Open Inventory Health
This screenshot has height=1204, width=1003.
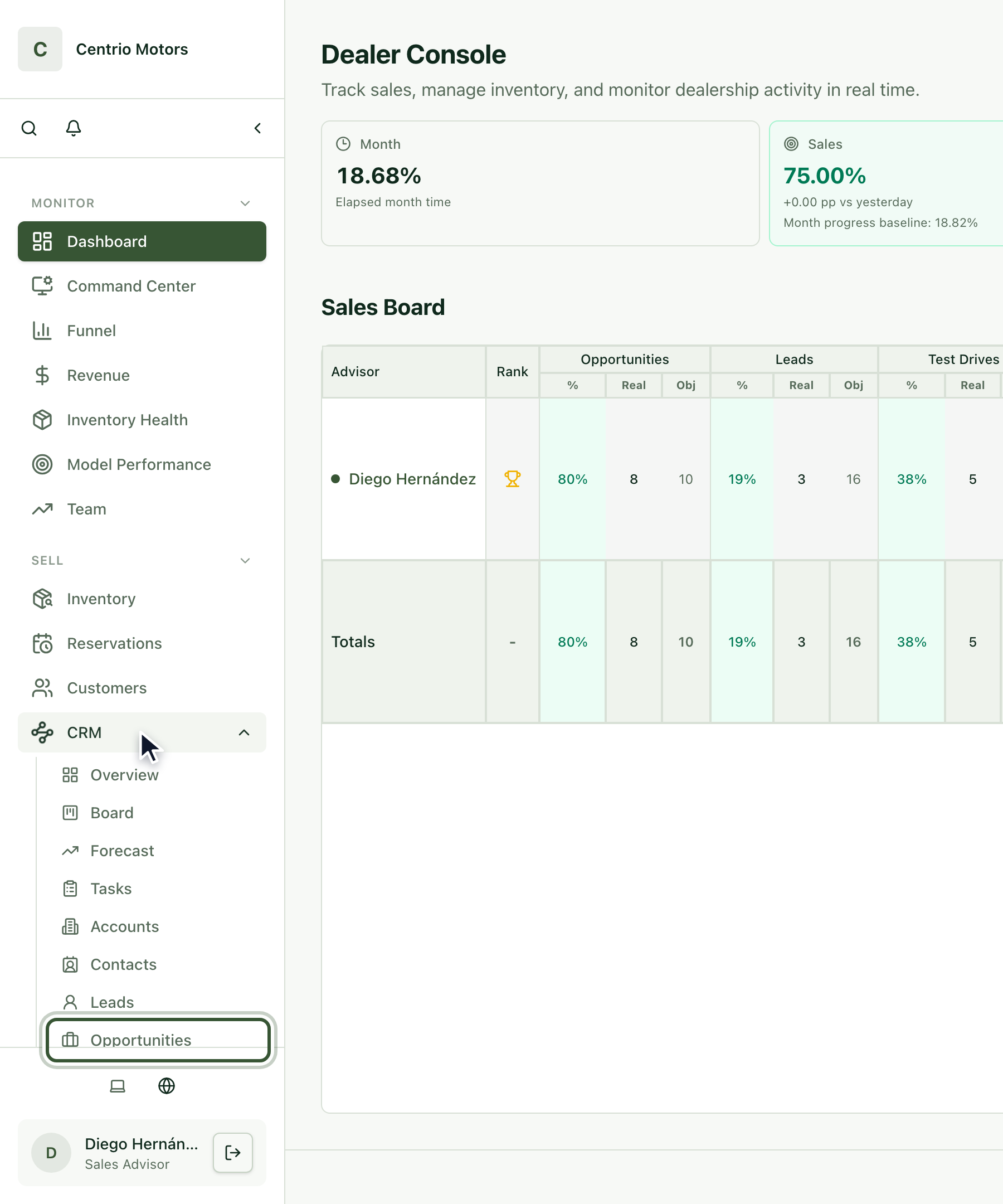click(x=142, y=420)
